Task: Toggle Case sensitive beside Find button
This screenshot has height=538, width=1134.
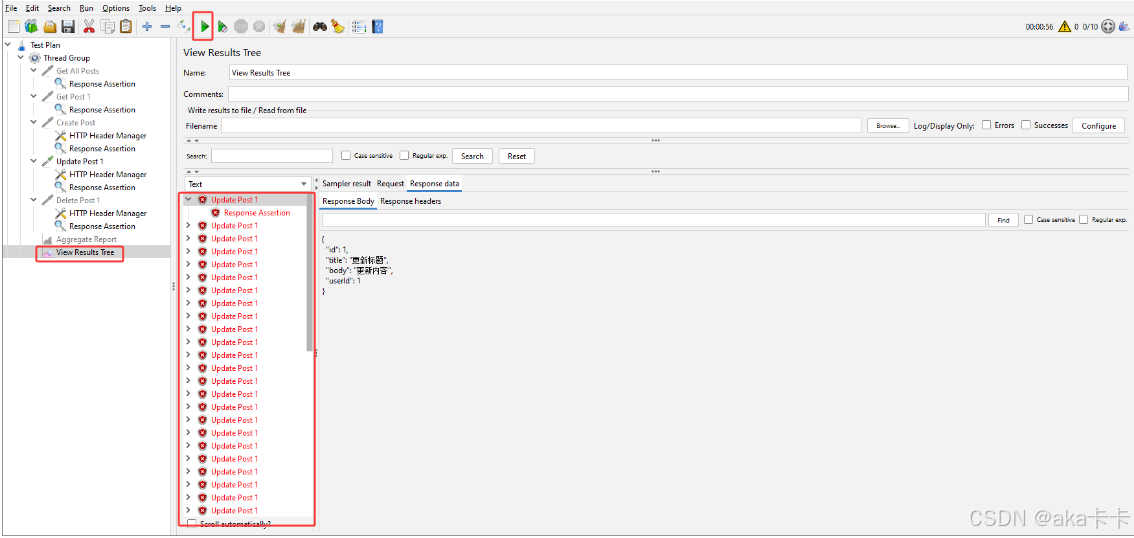Action: click(1028, 220)
